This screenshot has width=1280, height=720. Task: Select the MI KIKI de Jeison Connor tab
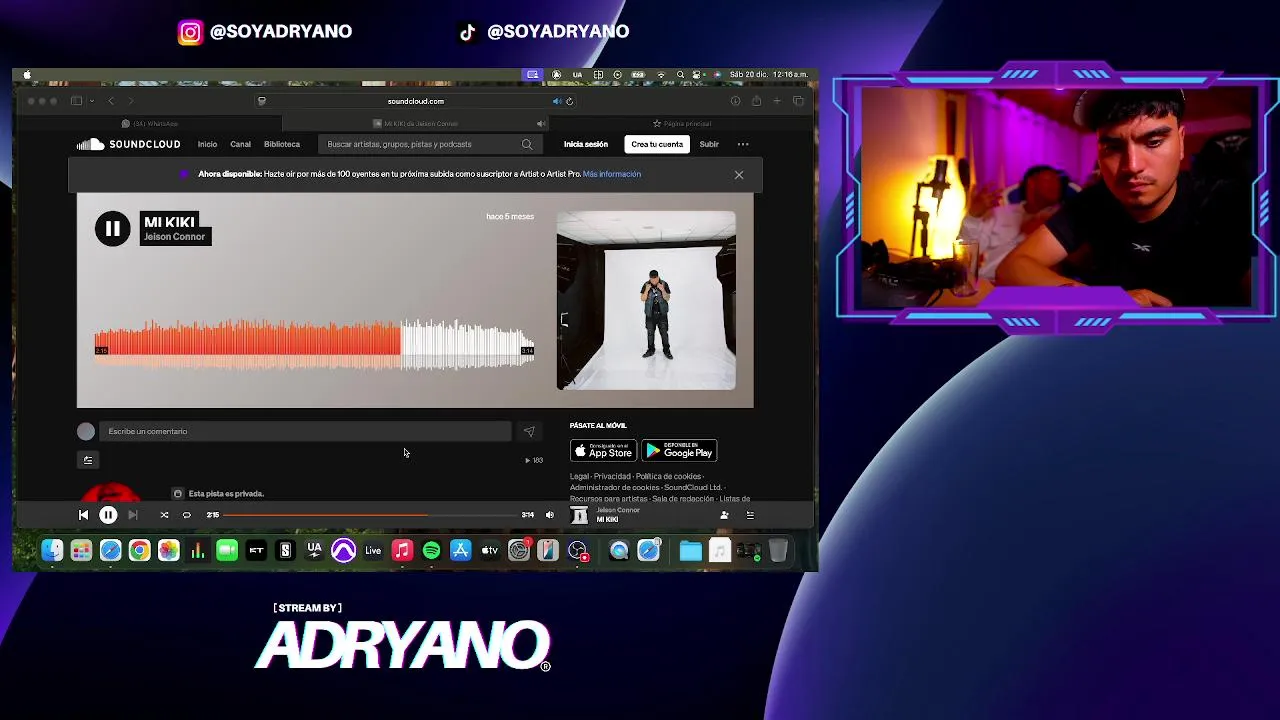point(416,124)
